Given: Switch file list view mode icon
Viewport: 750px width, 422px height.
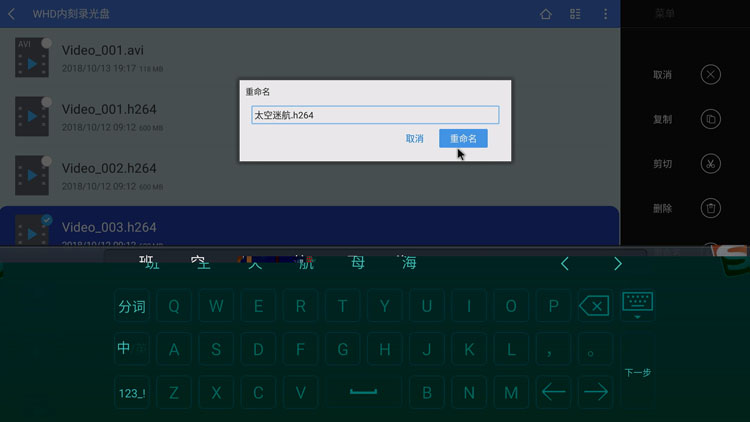Looking at the screenshot, I should tap(575, 14).
